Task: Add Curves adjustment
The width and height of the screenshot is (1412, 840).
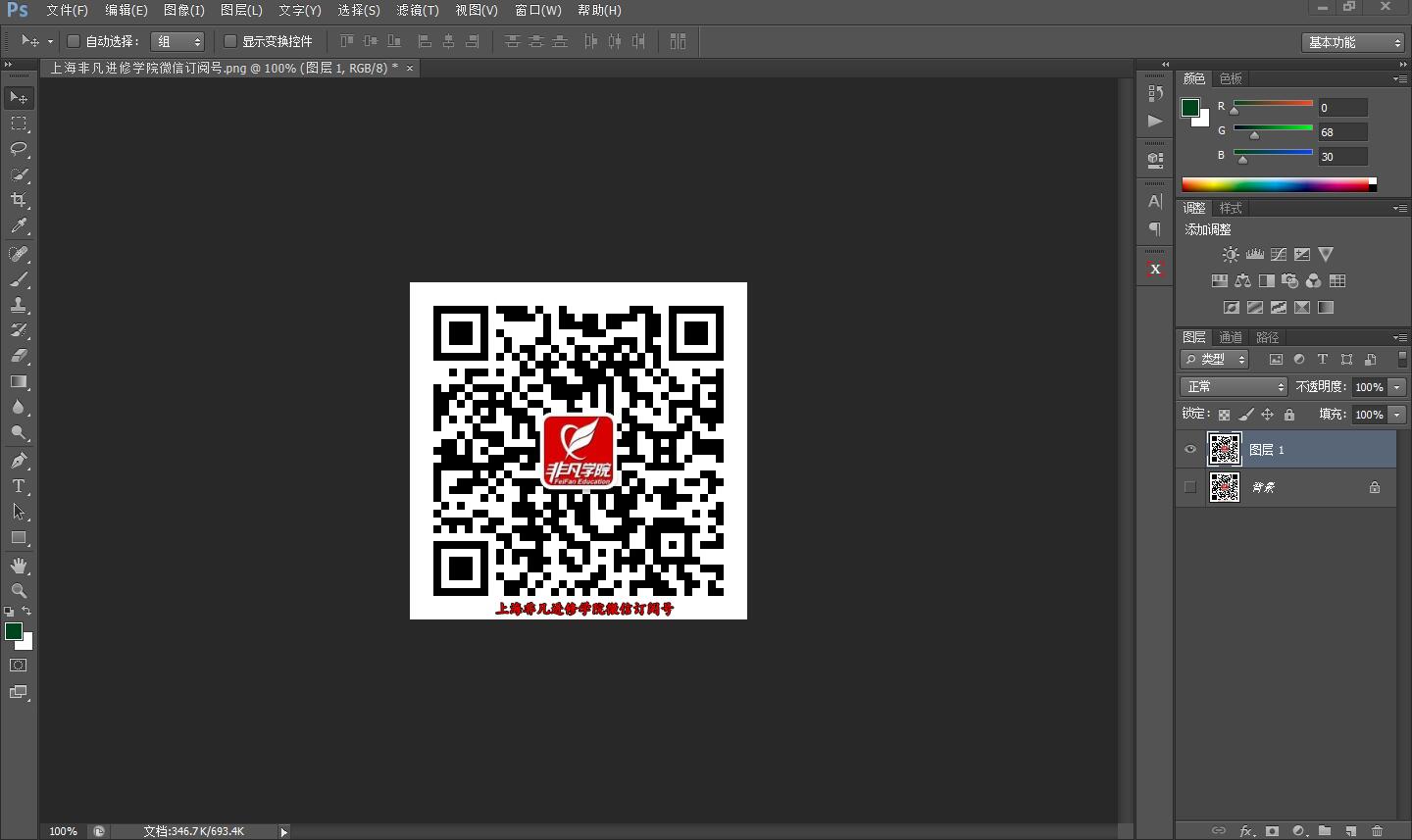Action: point(1279,254)
